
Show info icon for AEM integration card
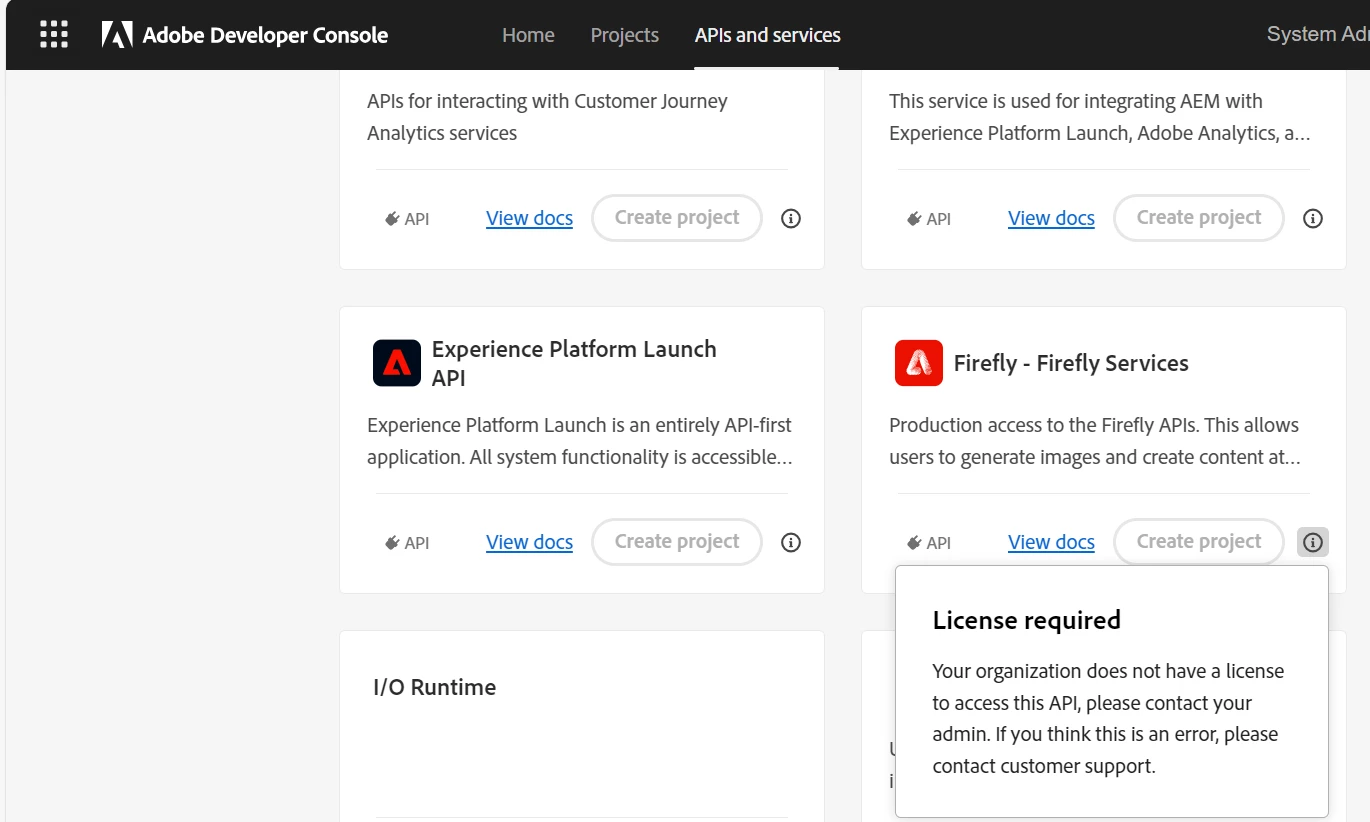tap(1313, 218)
